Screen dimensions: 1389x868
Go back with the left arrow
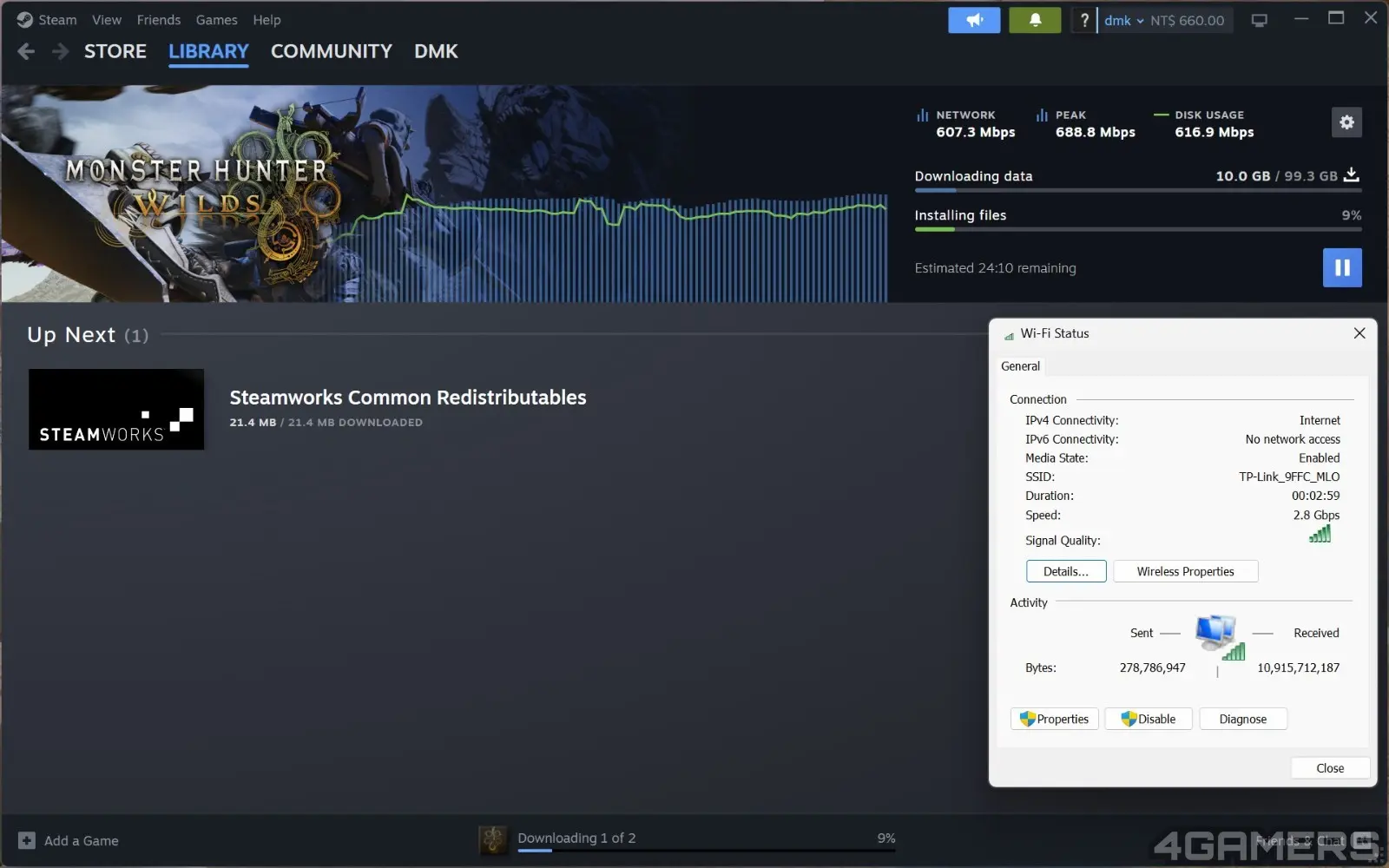(x=26, y=52)
